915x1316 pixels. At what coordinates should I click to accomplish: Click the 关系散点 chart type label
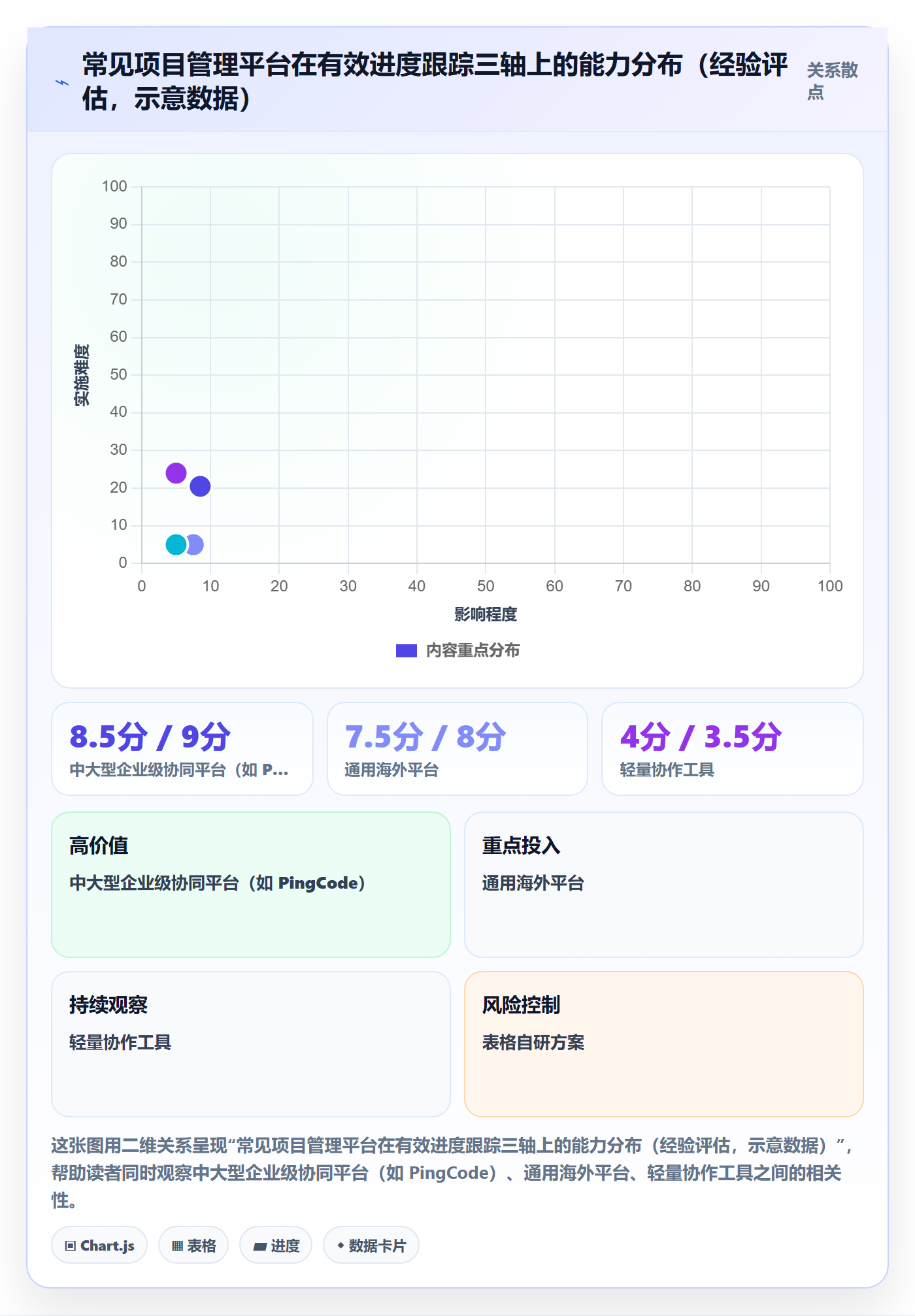832,81
